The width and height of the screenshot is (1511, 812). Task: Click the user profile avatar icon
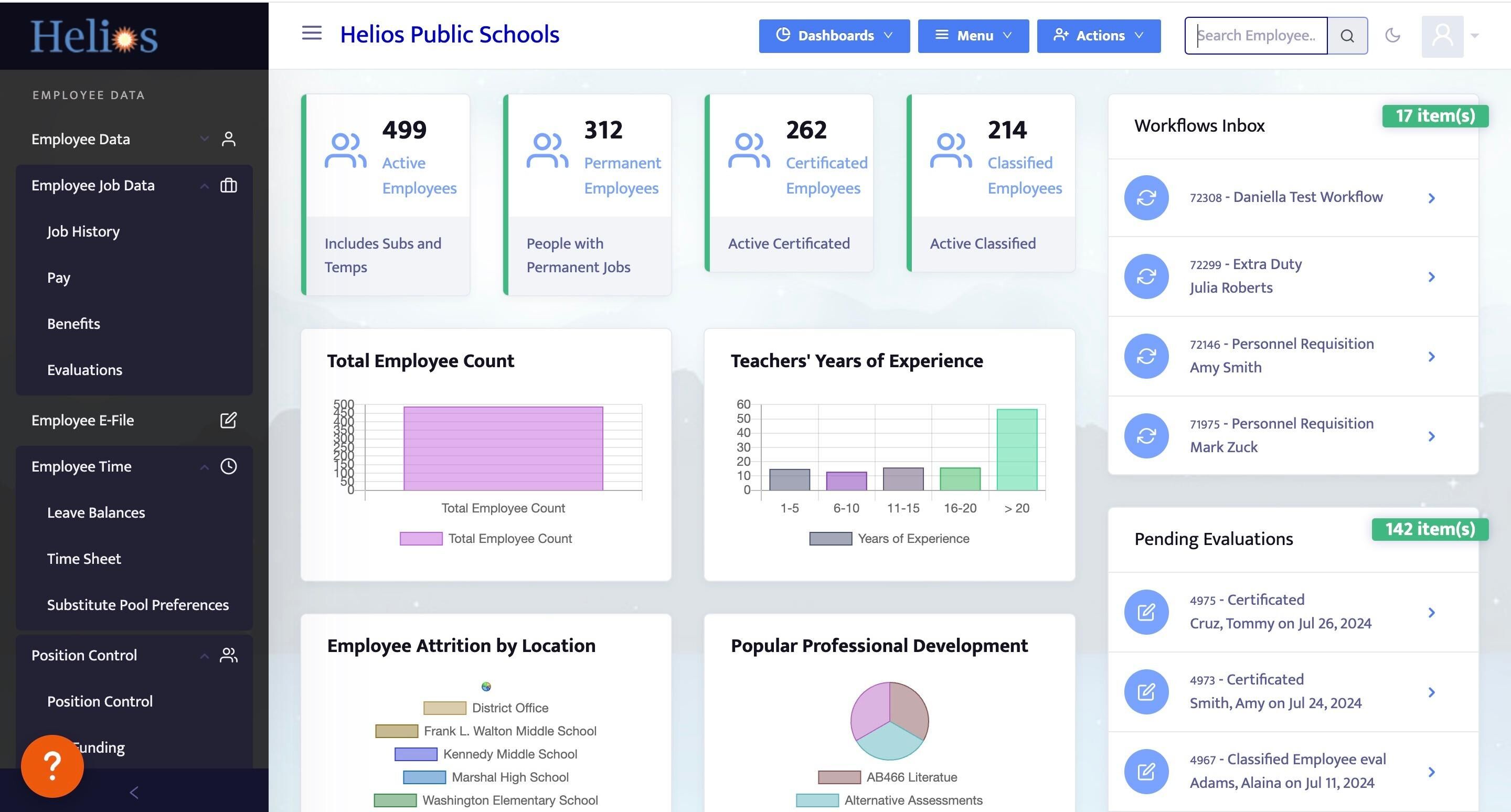1442,36
